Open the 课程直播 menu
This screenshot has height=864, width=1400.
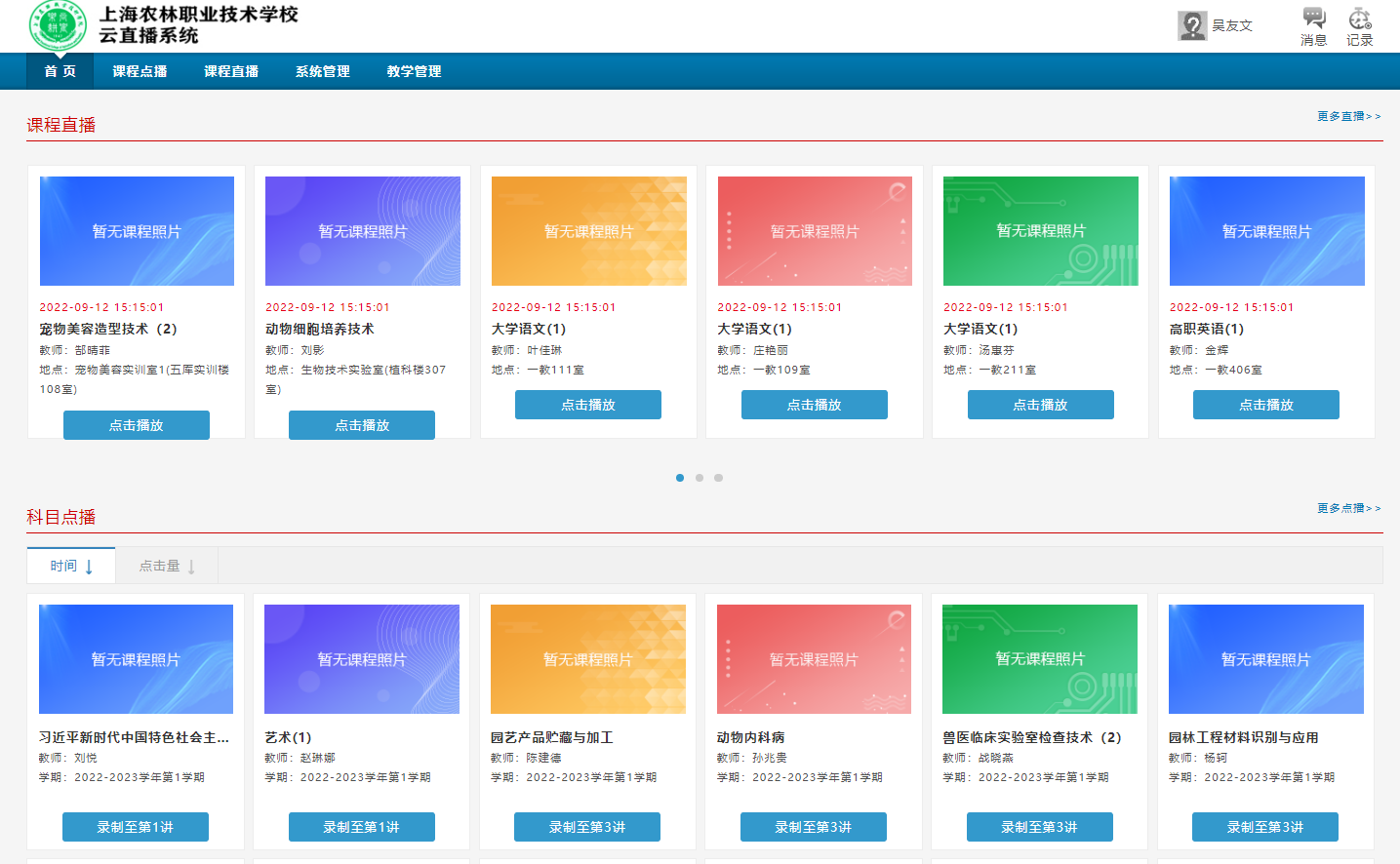(x=231, y=71)
